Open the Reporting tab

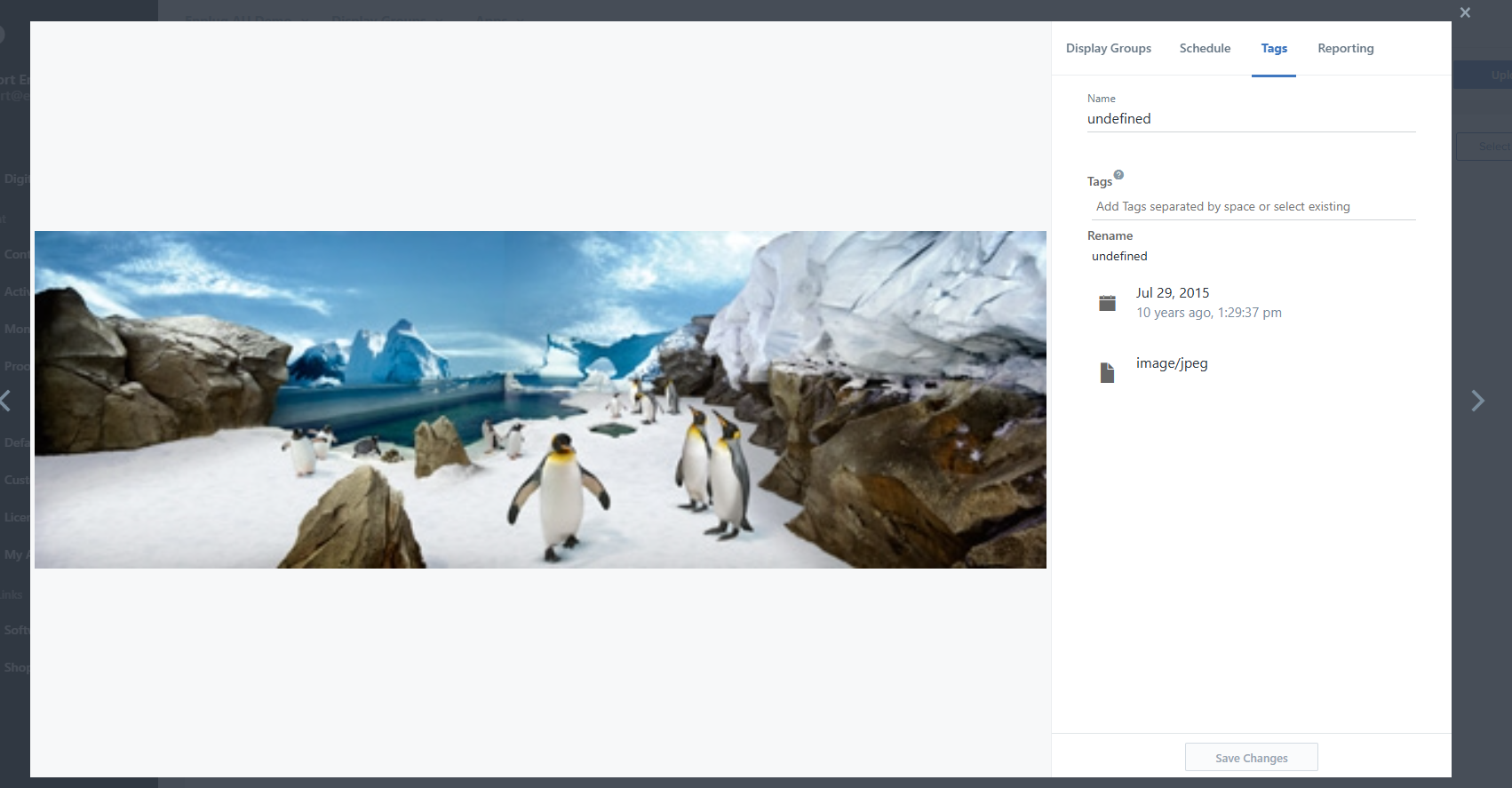click(x=1345, y=49)
